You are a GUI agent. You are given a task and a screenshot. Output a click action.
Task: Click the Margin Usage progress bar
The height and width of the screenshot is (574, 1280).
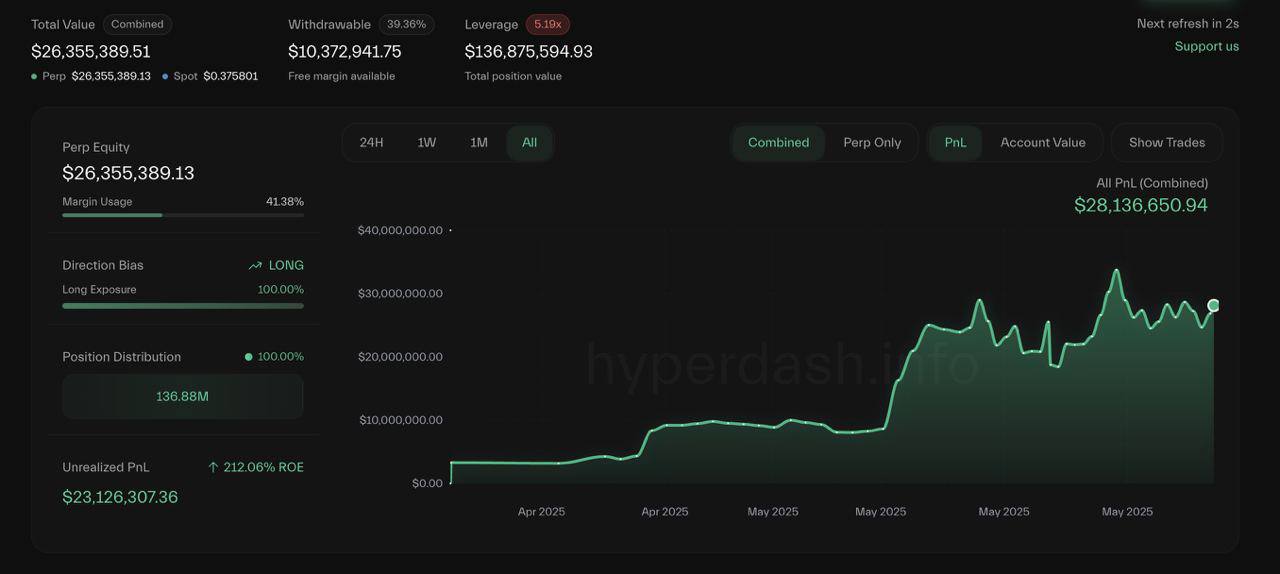click(183, 215)
